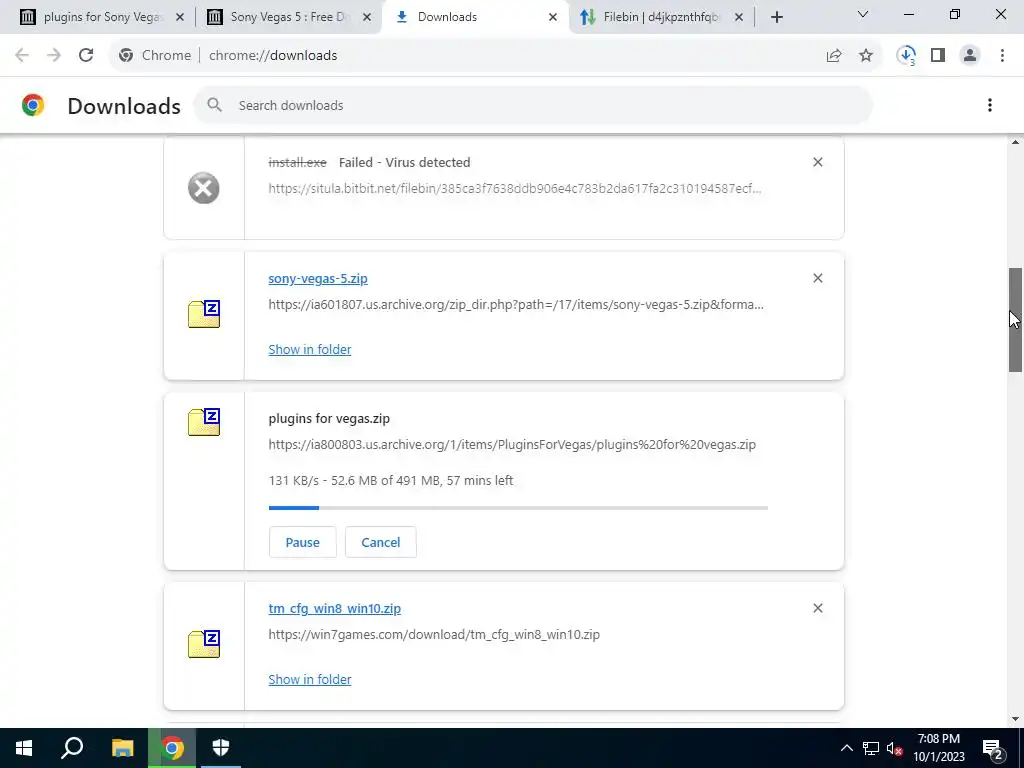
Task: Click the Search downloads field
Action: coord(533,105)
